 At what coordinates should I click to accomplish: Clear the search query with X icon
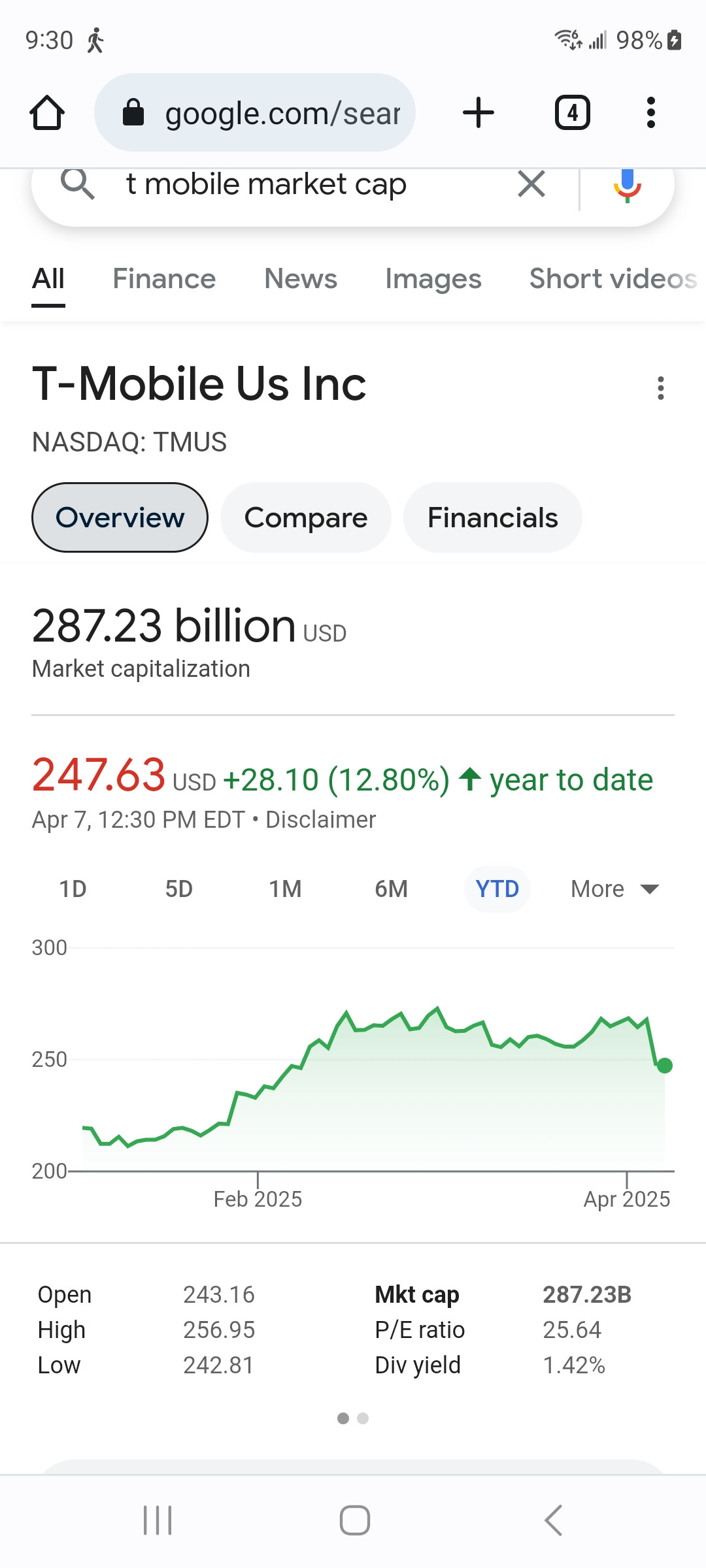pyautogui.click(x=531, y=184)
